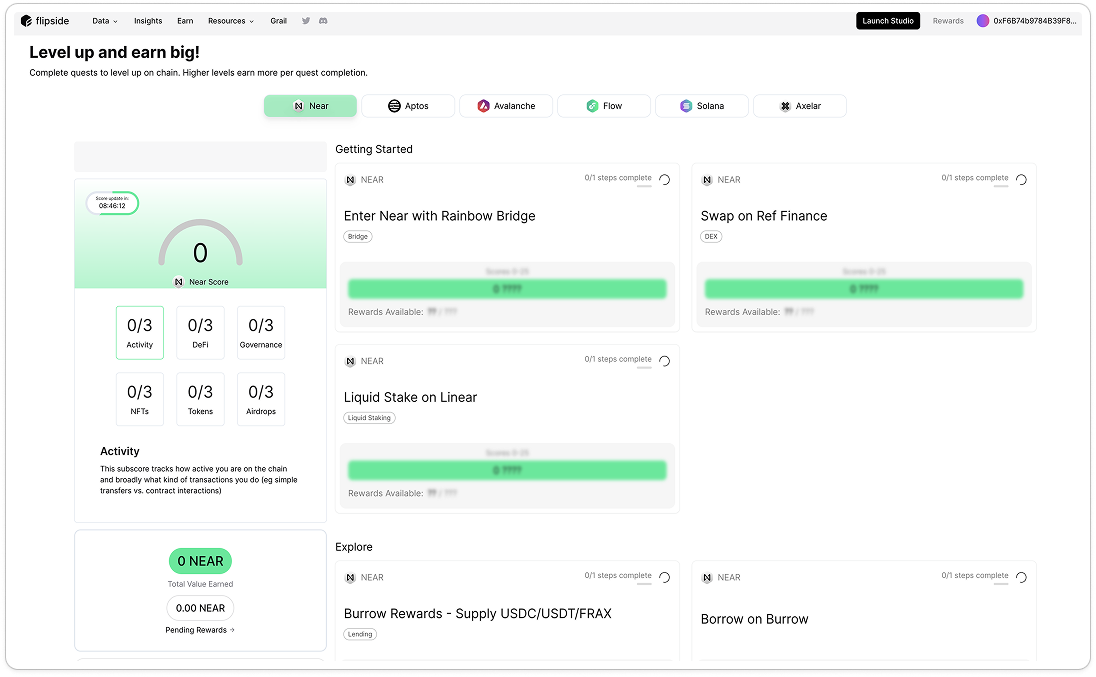Click the DEX tag on Ref Finance card

(x=711, y=236)
